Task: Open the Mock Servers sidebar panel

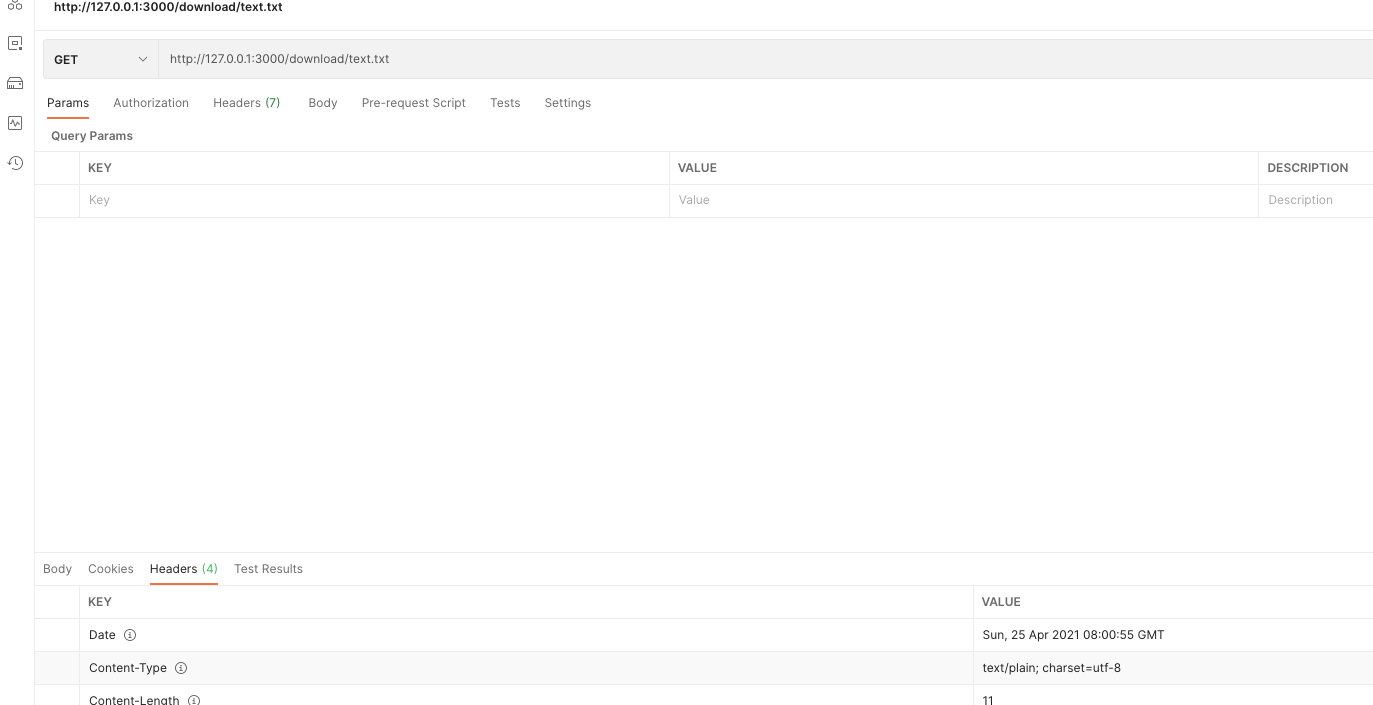Action: tap(15, 83)
